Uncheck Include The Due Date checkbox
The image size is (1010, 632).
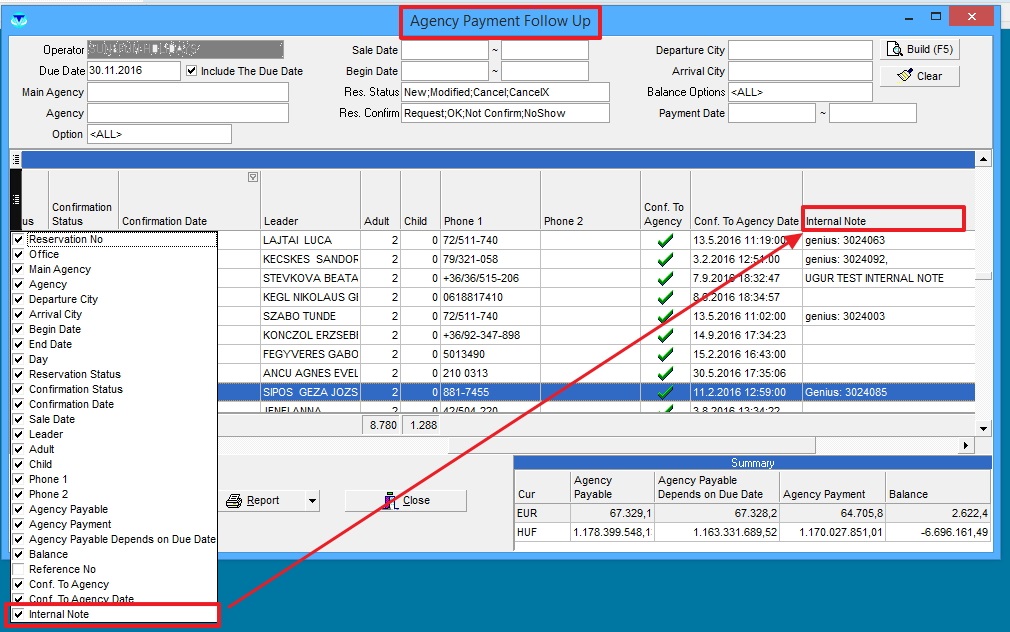tap(192, 71)
